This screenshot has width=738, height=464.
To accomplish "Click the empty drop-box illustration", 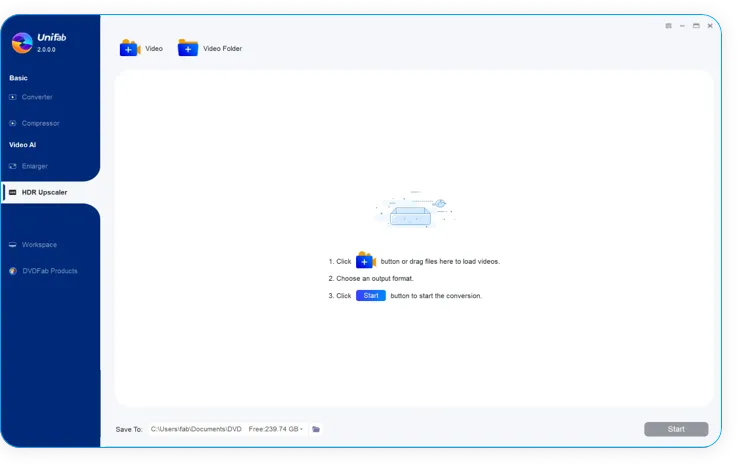I will click(x=414, y=210).
